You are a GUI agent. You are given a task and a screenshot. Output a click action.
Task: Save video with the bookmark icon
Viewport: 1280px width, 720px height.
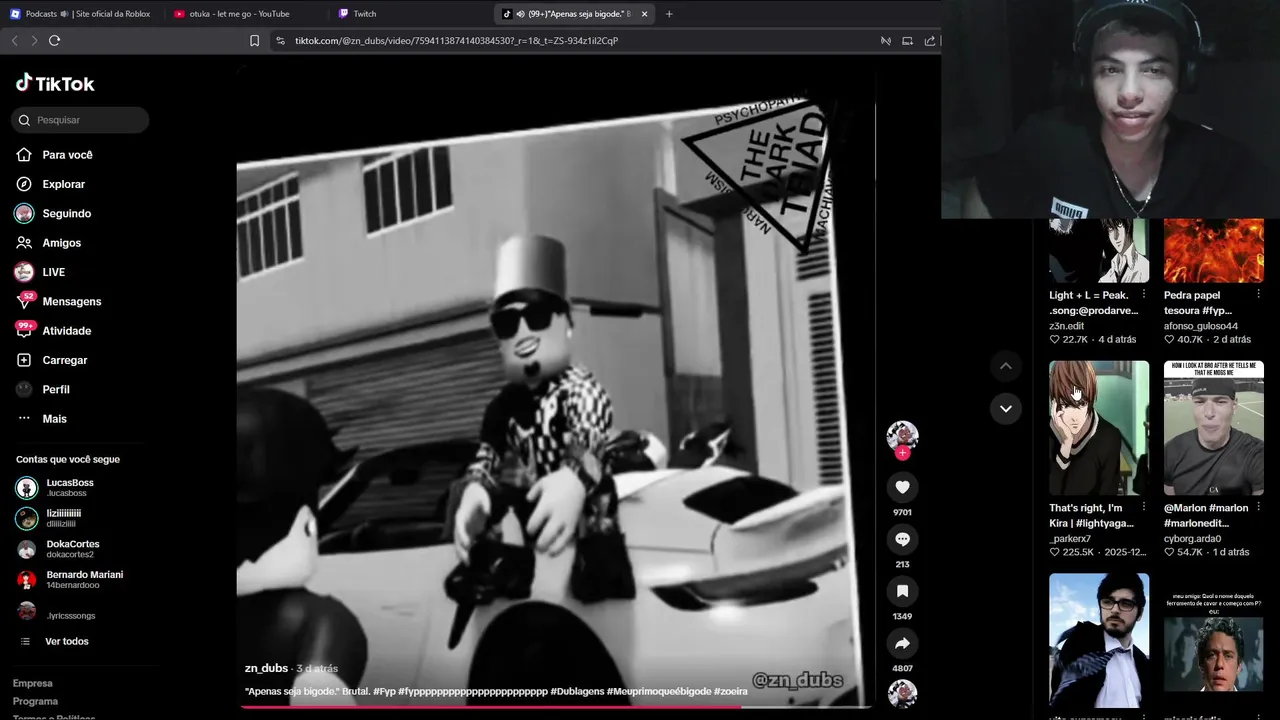pos(902,591)
